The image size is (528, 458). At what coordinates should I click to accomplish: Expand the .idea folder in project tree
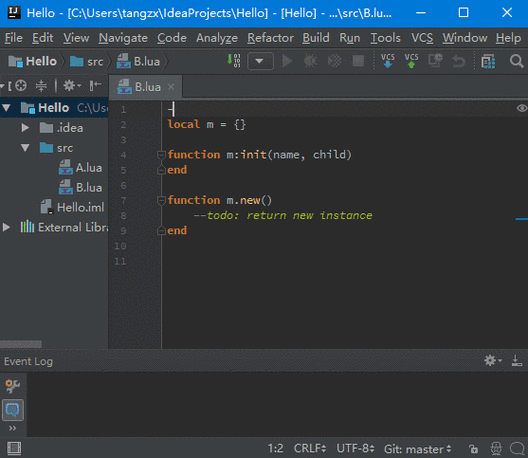pos(25,128)
